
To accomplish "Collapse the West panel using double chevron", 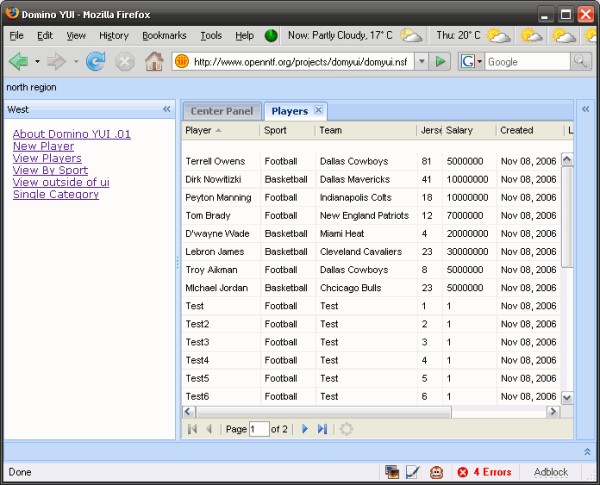I will 166,109.
